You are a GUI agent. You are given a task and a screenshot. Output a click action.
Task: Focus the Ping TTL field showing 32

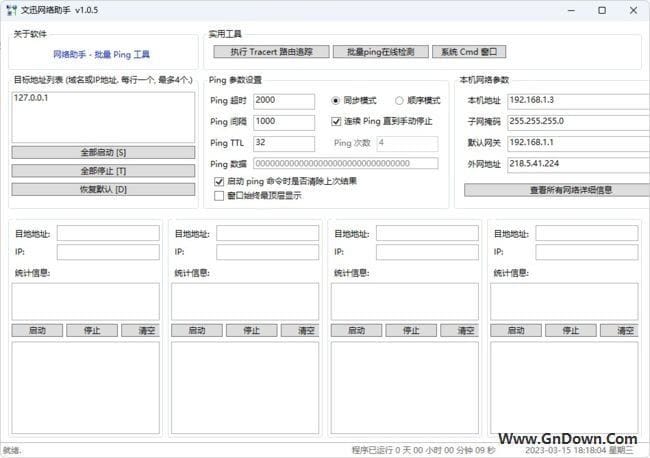[x=284, y=144]
